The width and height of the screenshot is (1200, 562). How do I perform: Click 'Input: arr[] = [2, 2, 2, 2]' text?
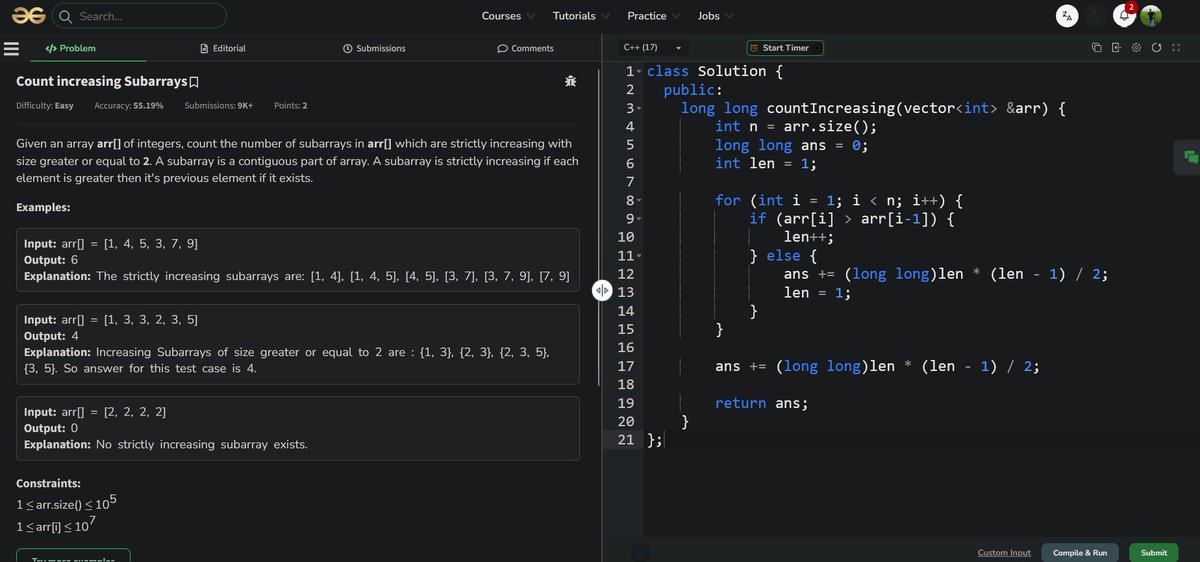tap(95, 412)
